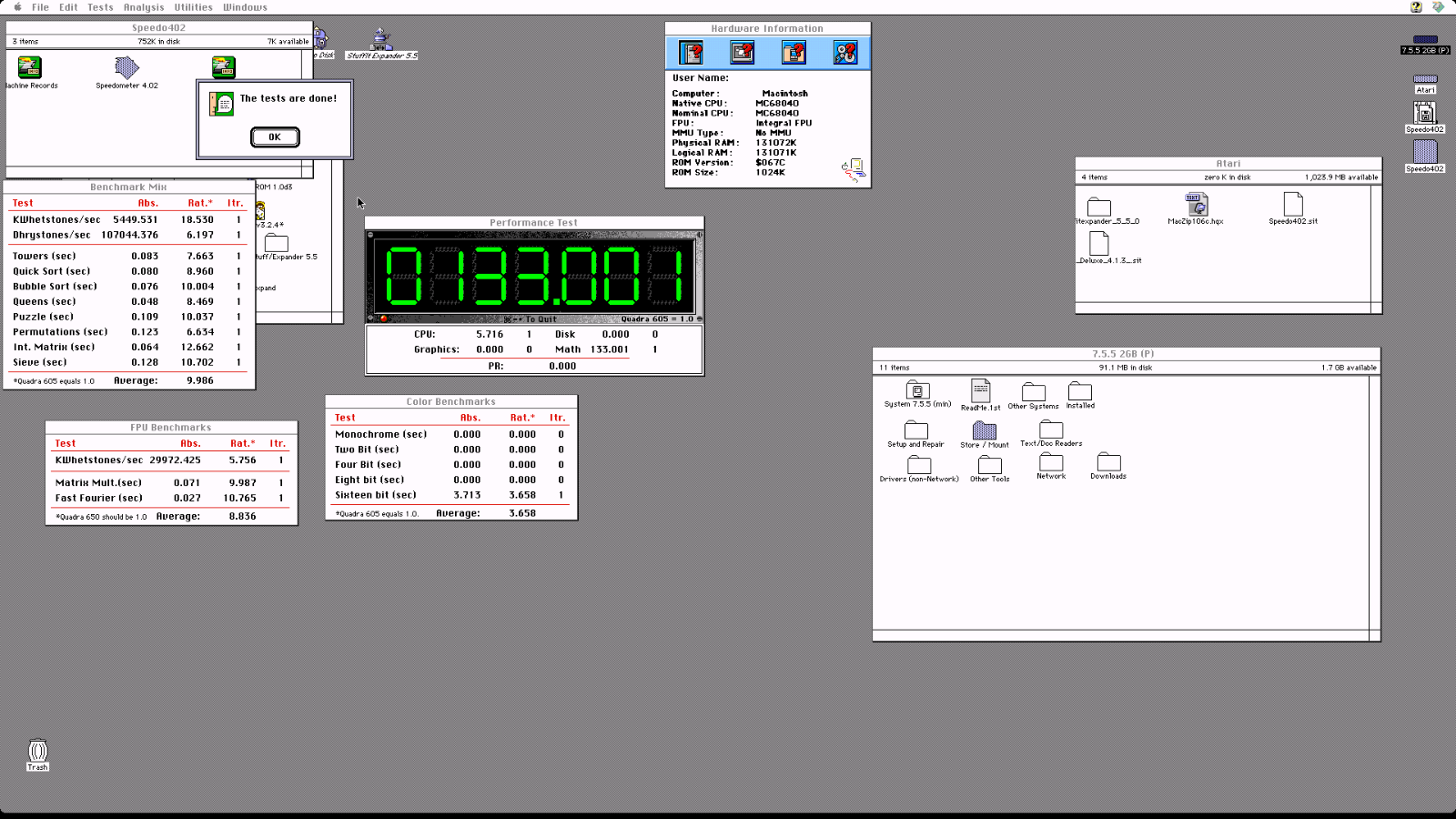This screenshot has width=1456, height=819.
Task: Show system folder info in Hardware Information
Action: click(794, 53)
